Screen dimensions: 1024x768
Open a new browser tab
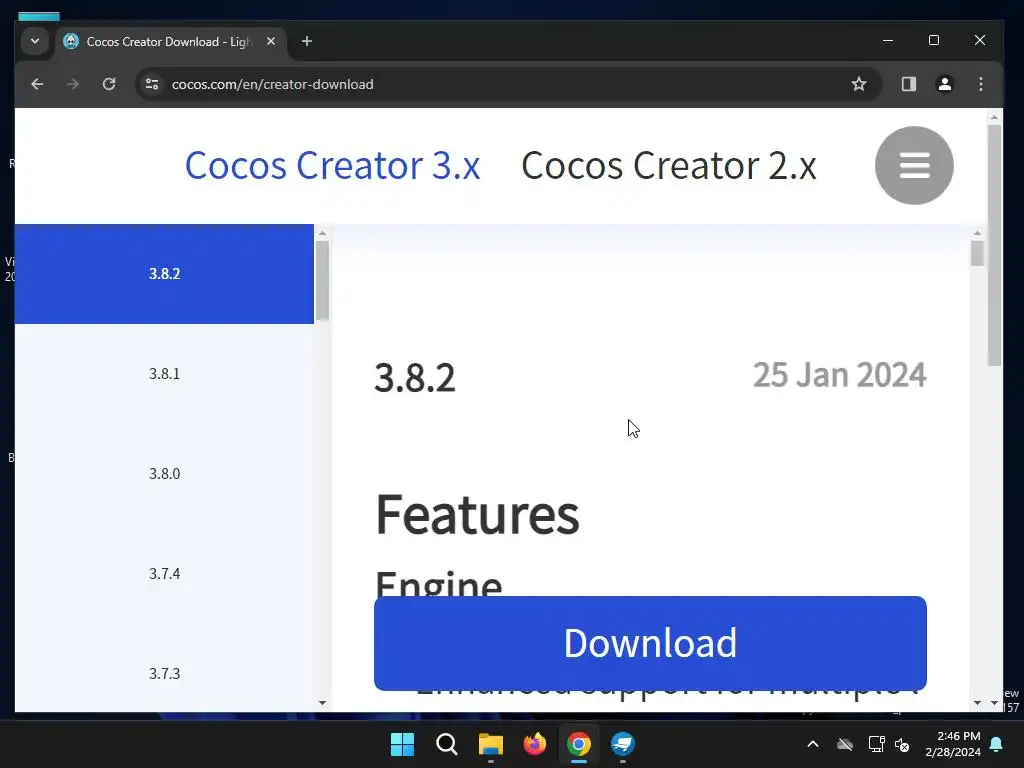coord(306,42)
